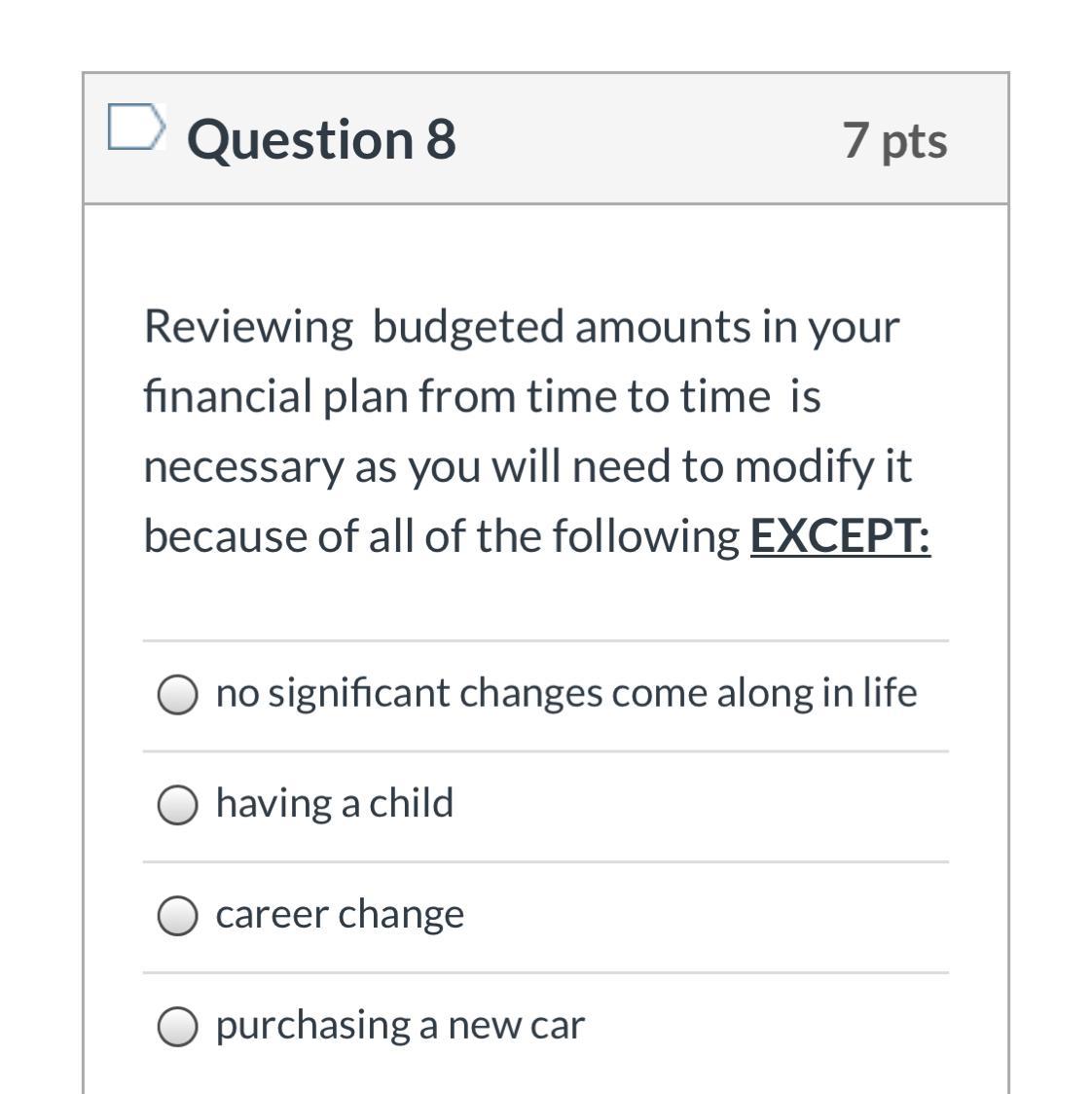Click the 'no significant changes come along in life' answer text

click(565, 693)
